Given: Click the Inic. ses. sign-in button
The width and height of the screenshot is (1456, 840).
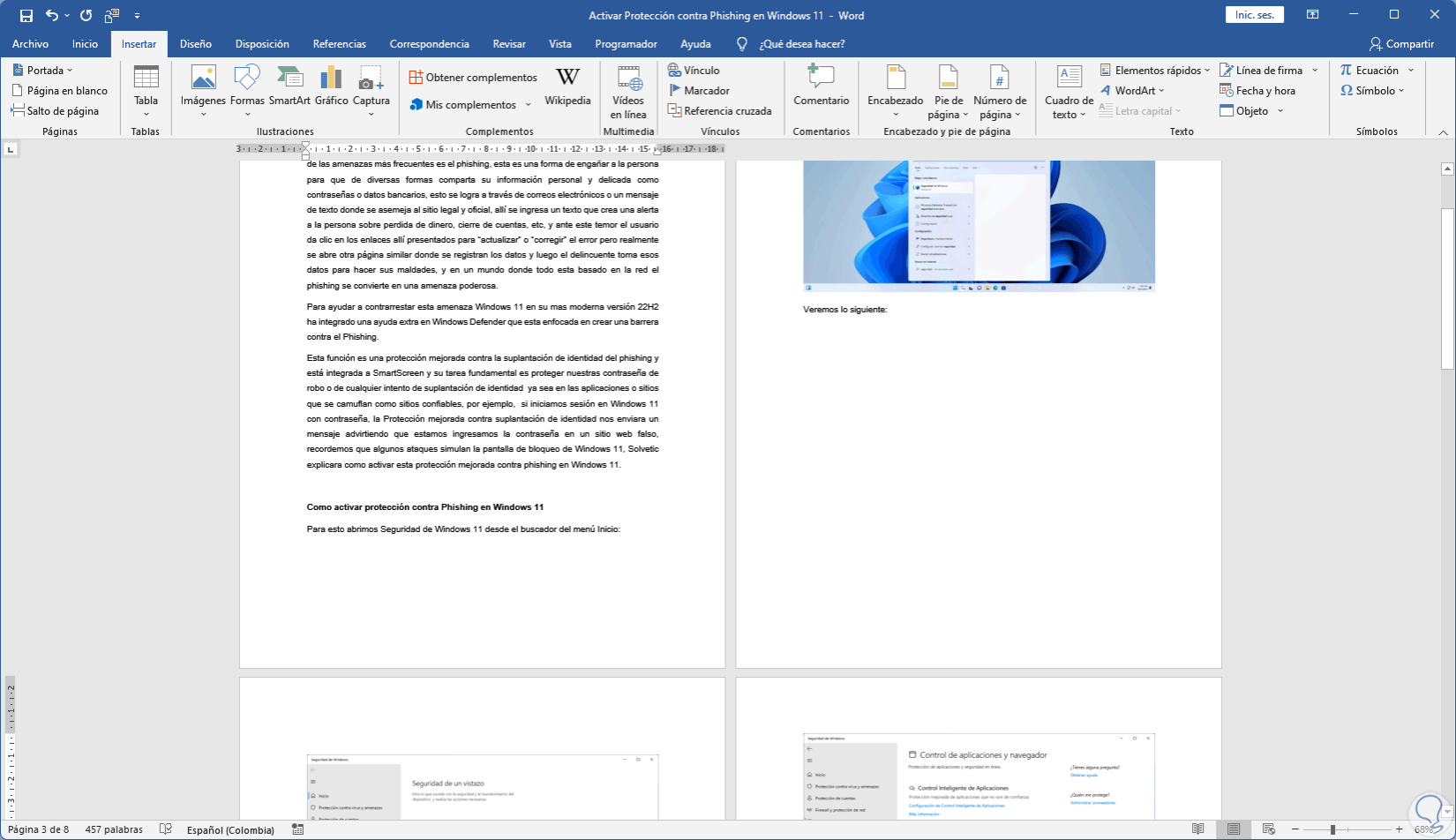Looking at the screenshot, I should [x=1255, y=15].
